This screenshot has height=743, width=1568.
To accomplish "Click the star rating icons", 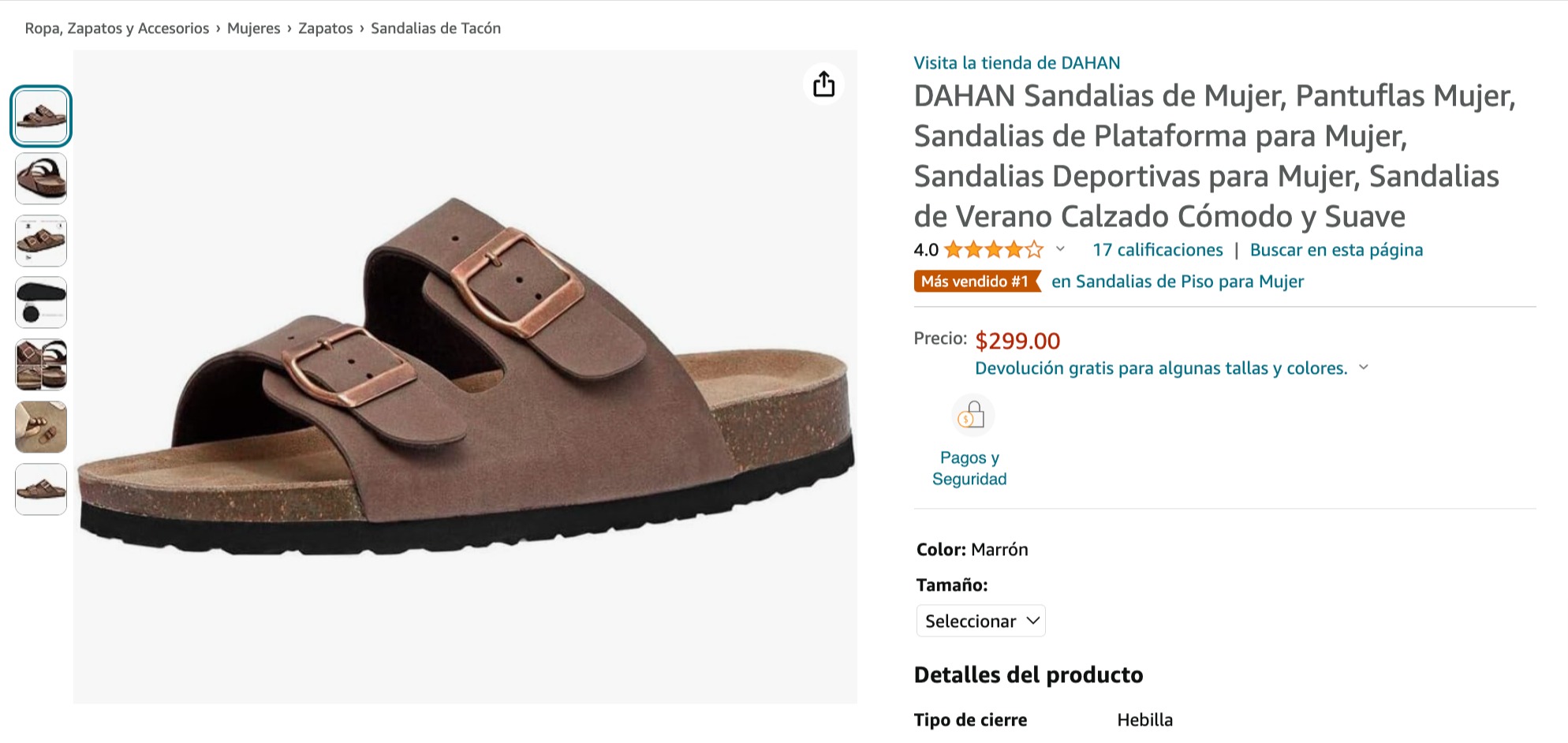I will tap(993, 250).
